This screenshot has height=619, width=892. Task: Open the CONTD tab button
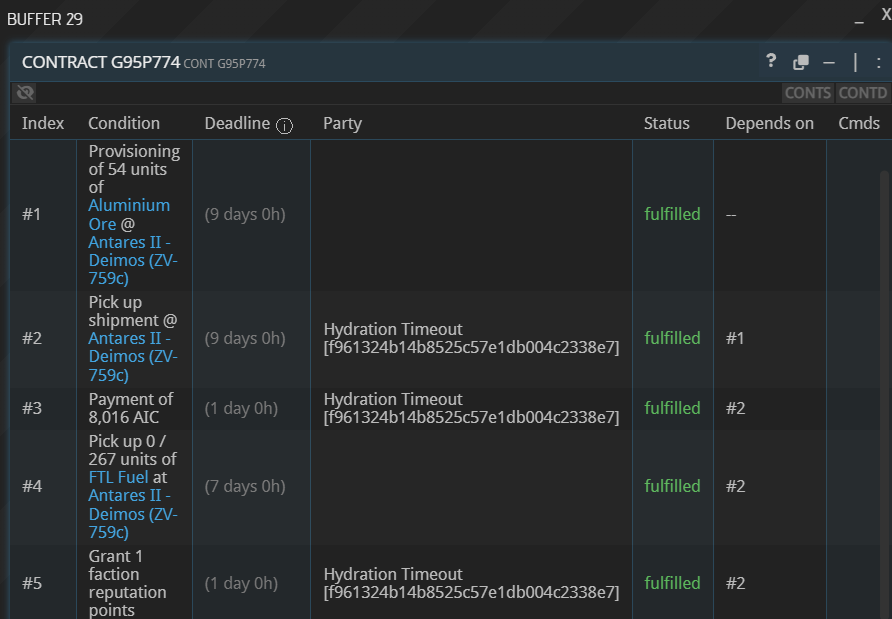pyautogui.click(x=862, y=93)
